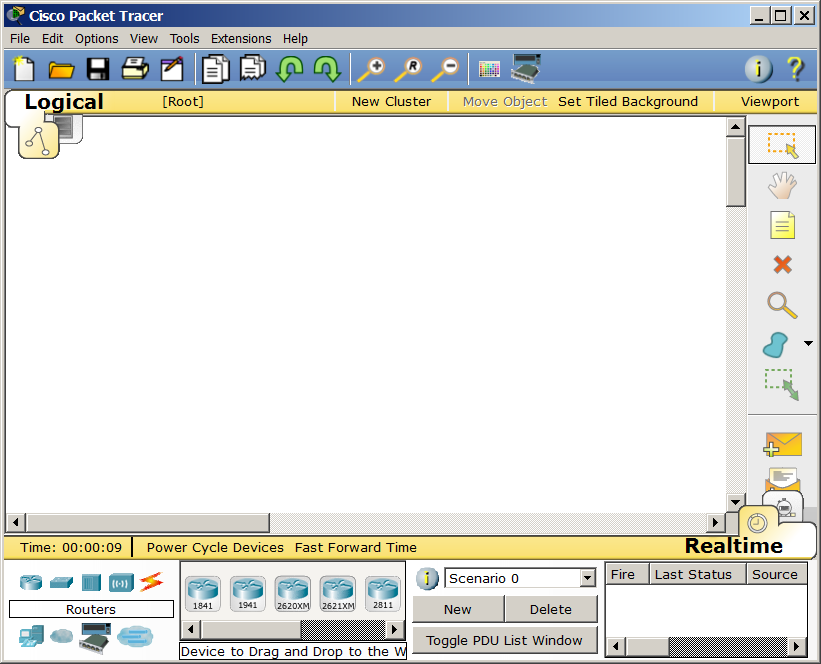The width and height of the screenshot is (821, 664).
Task: Select the Inspect magnifier tool
Action: (782, 305)
